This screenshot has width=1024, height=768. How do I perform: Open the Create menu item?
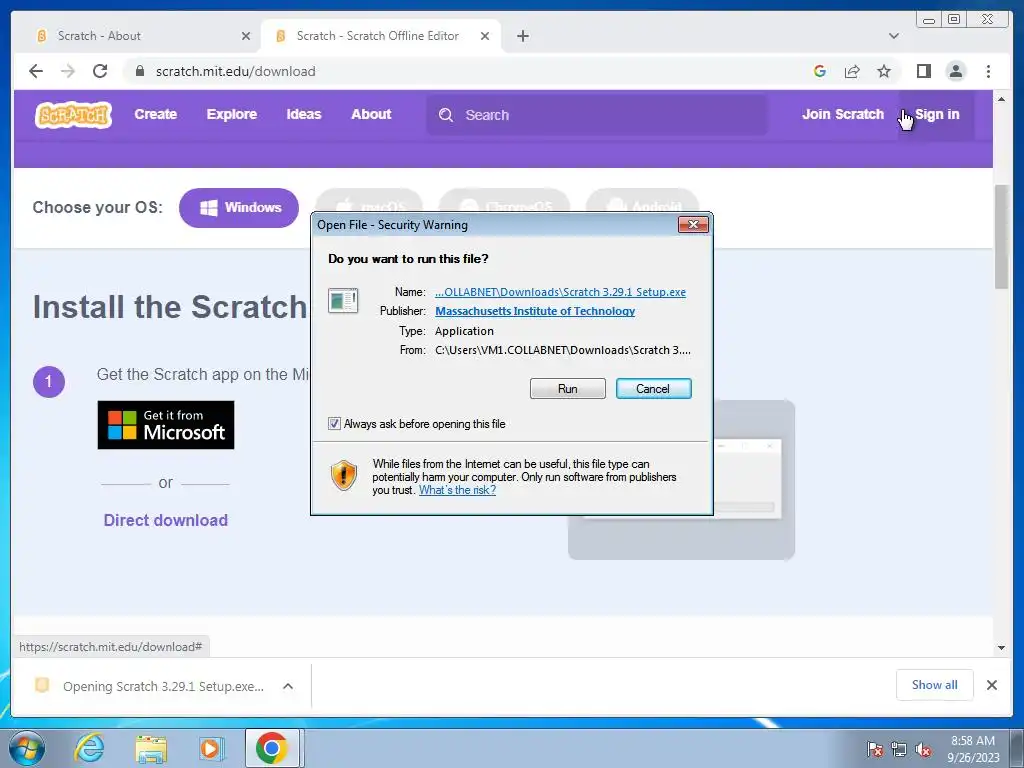pos(155,114)
